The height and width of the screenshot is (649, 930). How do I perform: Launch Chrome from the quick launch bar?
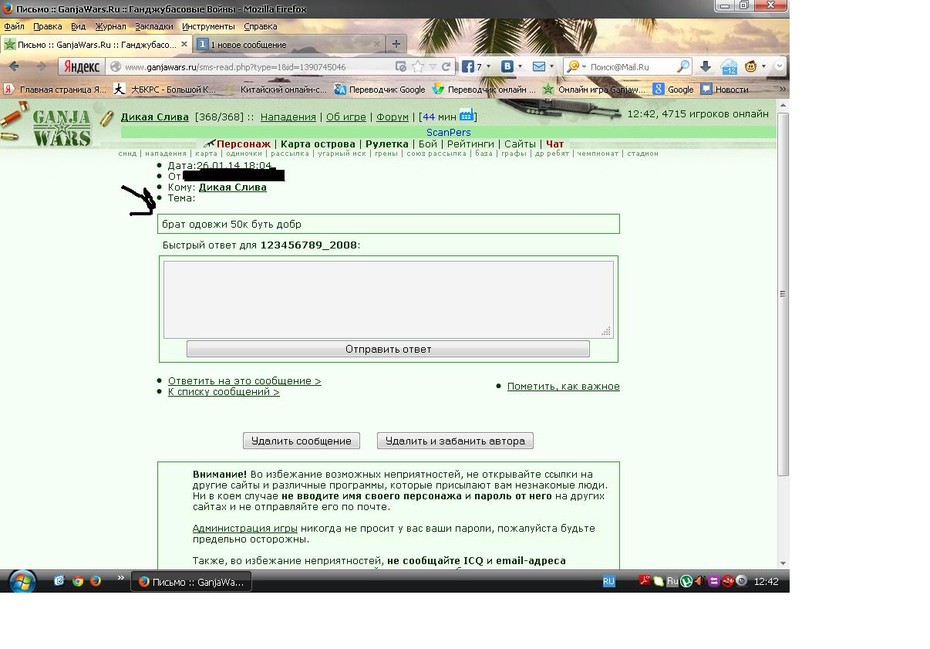[x=78, y=581]
